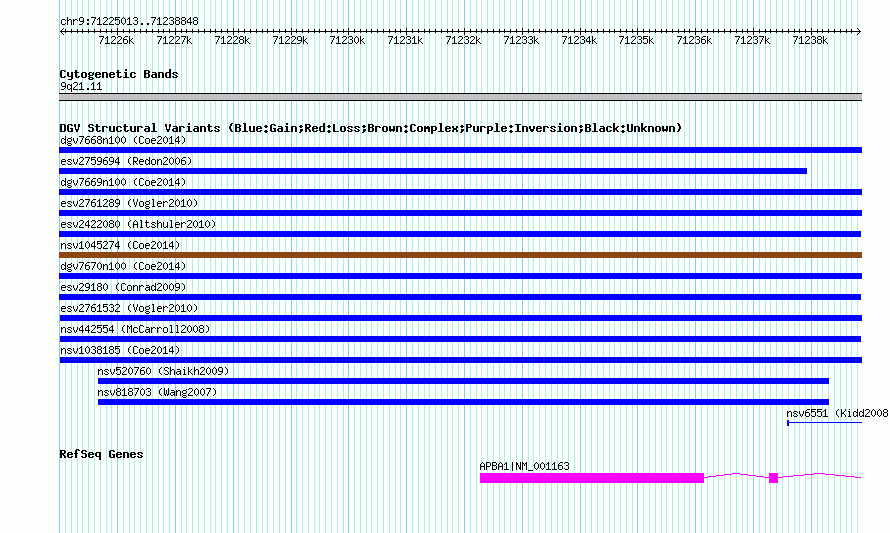Select the esv2761532 (Vogler2010) label

[129, 308]
